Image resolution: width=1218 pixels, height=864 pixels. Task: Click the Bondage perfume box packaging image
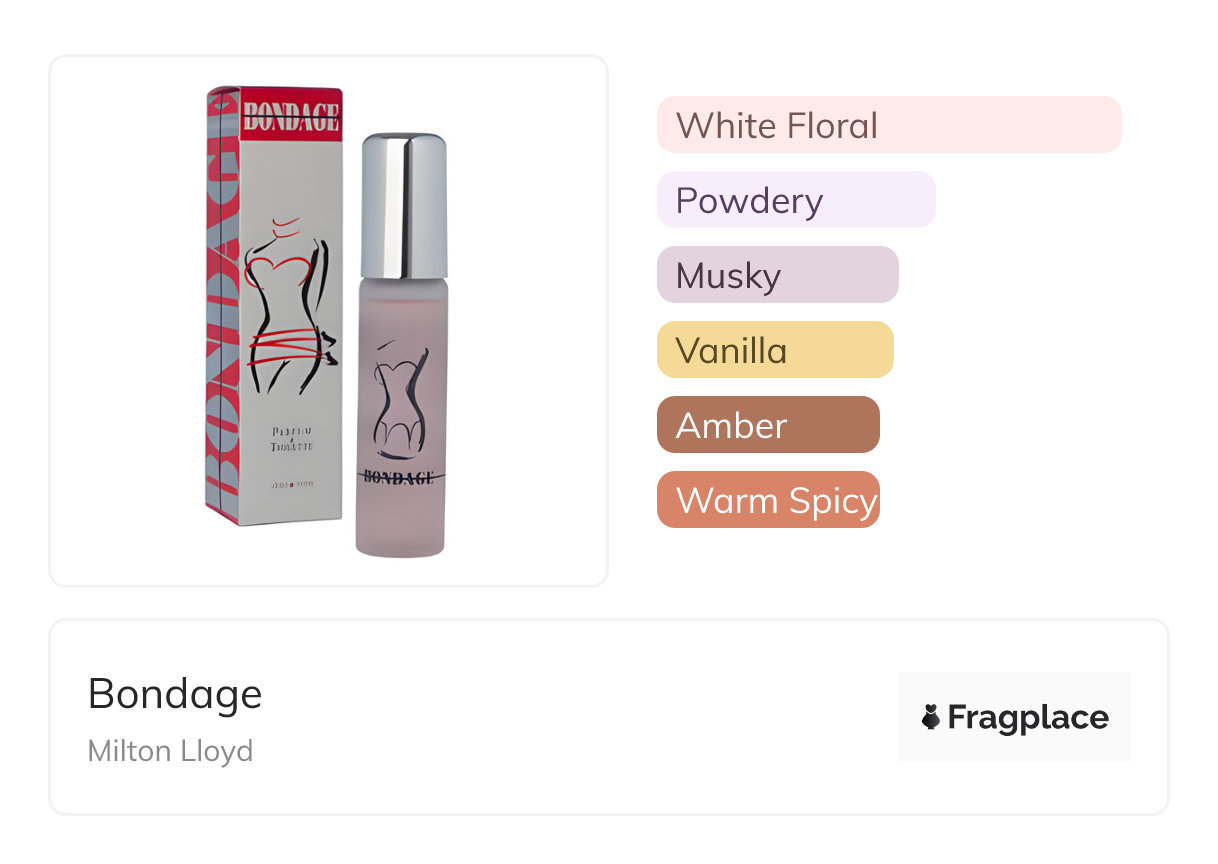point(274,305)
